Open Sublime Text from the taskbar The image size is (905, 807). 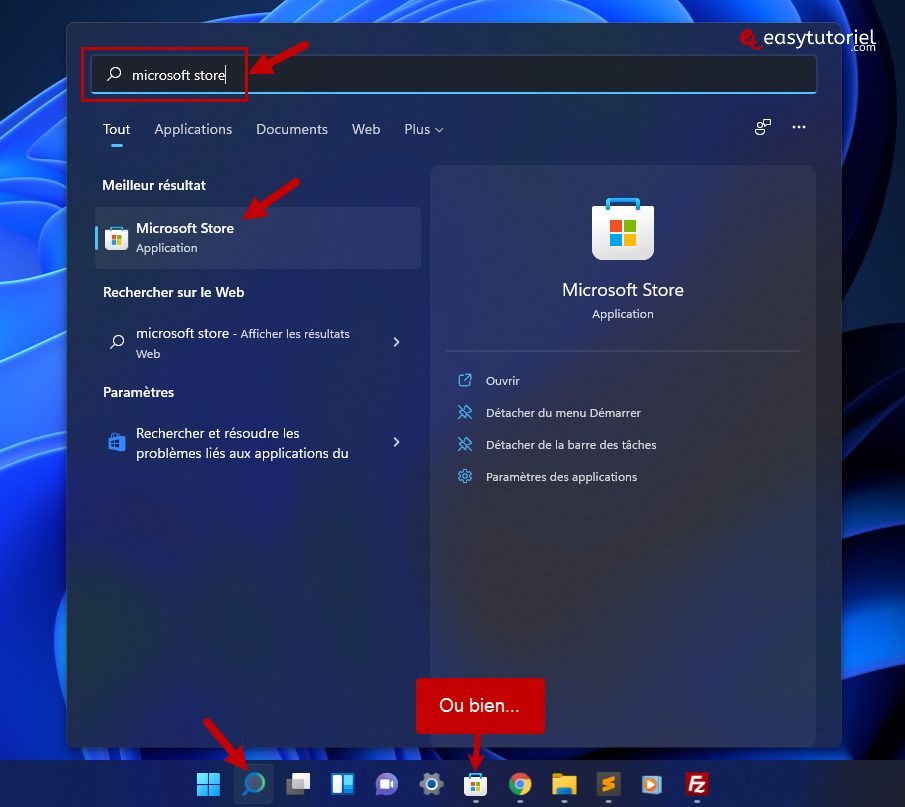point(608,784)
